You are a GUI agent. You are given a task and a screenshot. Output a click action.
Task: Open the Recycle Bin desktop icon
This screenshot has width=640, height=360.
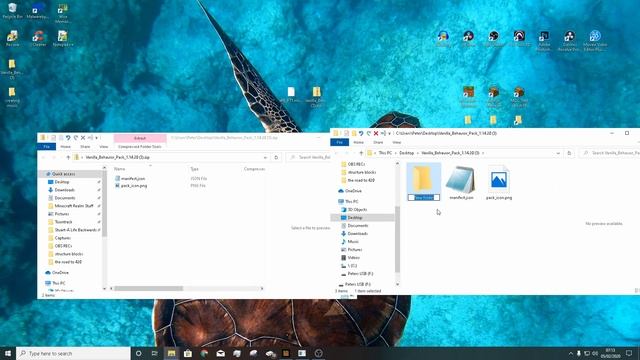(x=12, y=11)
